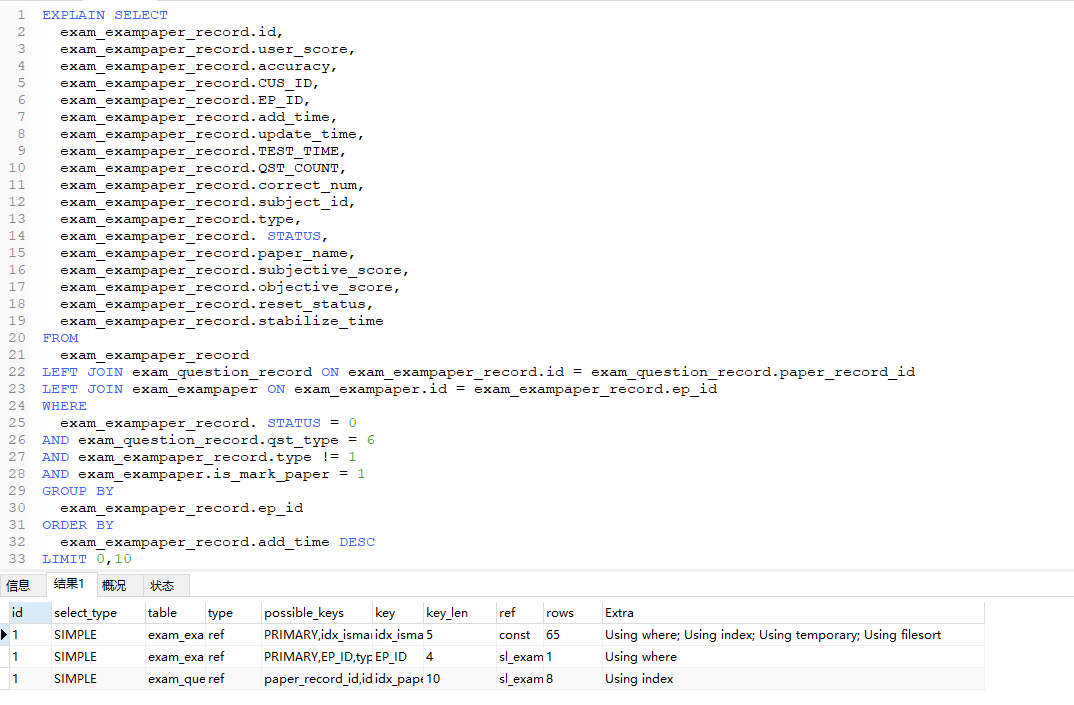The height and width of the screenshot is (705, 1074).
Task: Click 'DESC' keyword on line 32
Action: [357, 542]
